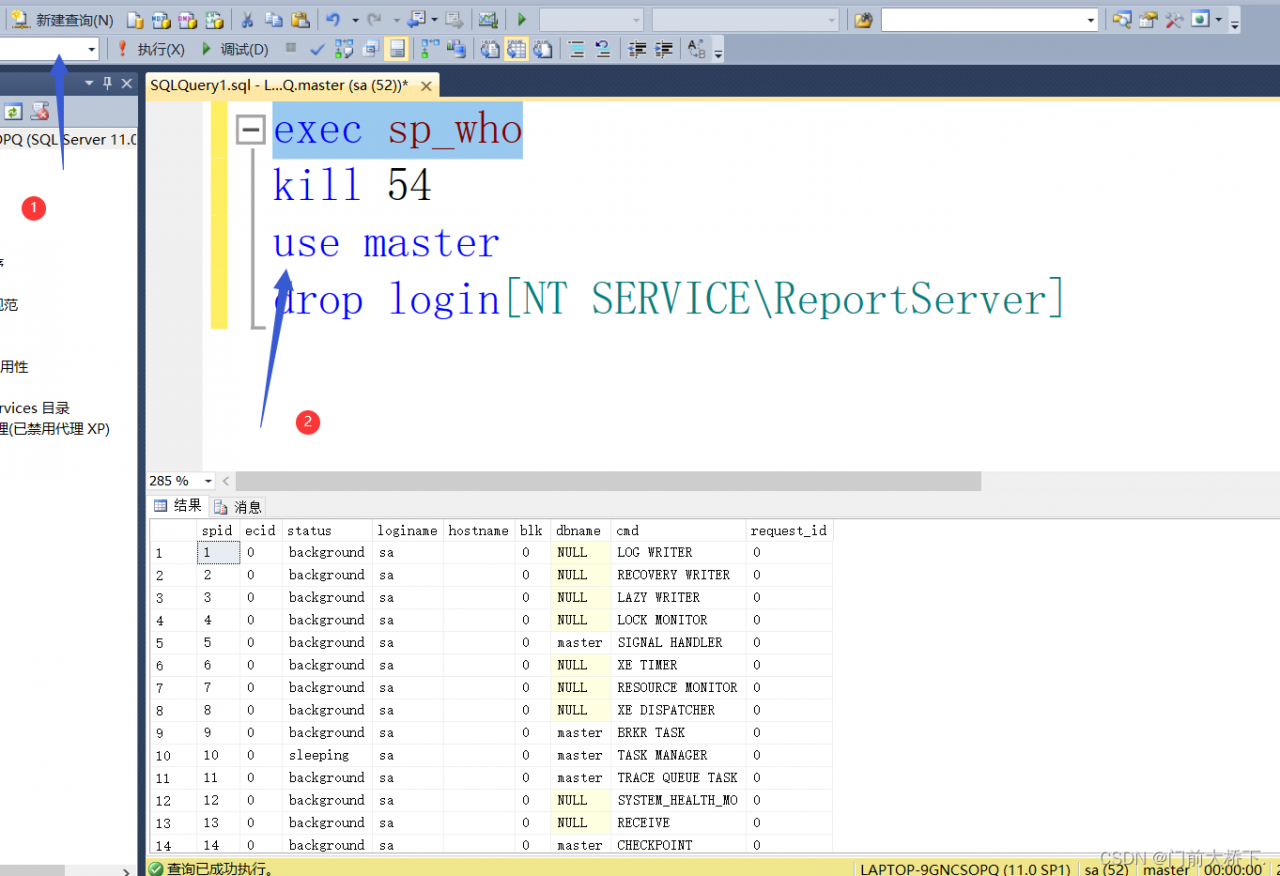
Task: Click the Open File folder icon
Action: click(863, 20)
